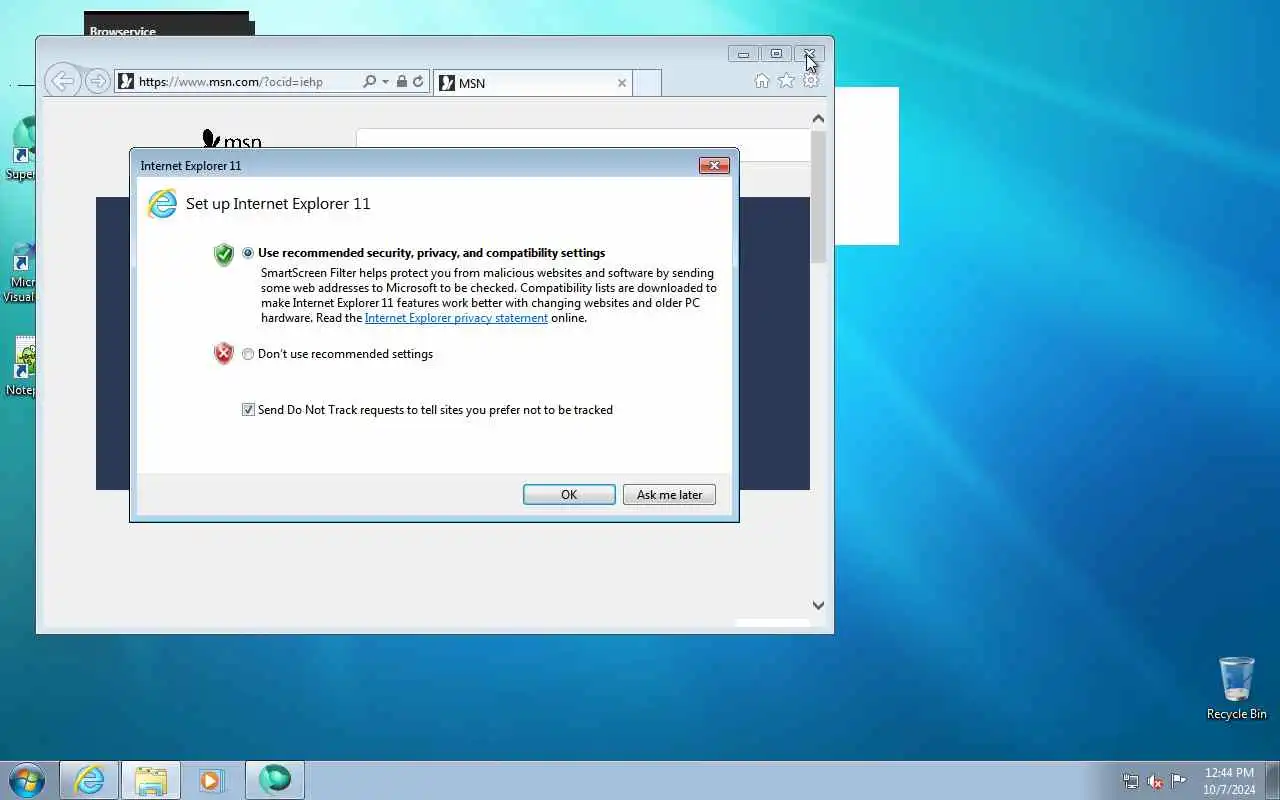This screenshot has height=800, width=1280.
Task: Click the Set up Internet Explorer 11 heading
Action: pos(278,204)
